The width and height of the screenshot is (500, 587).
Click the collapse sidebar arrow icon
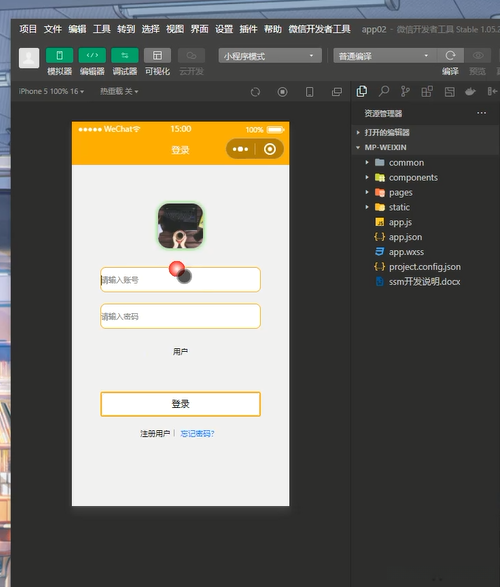click(x=492, y=91)
